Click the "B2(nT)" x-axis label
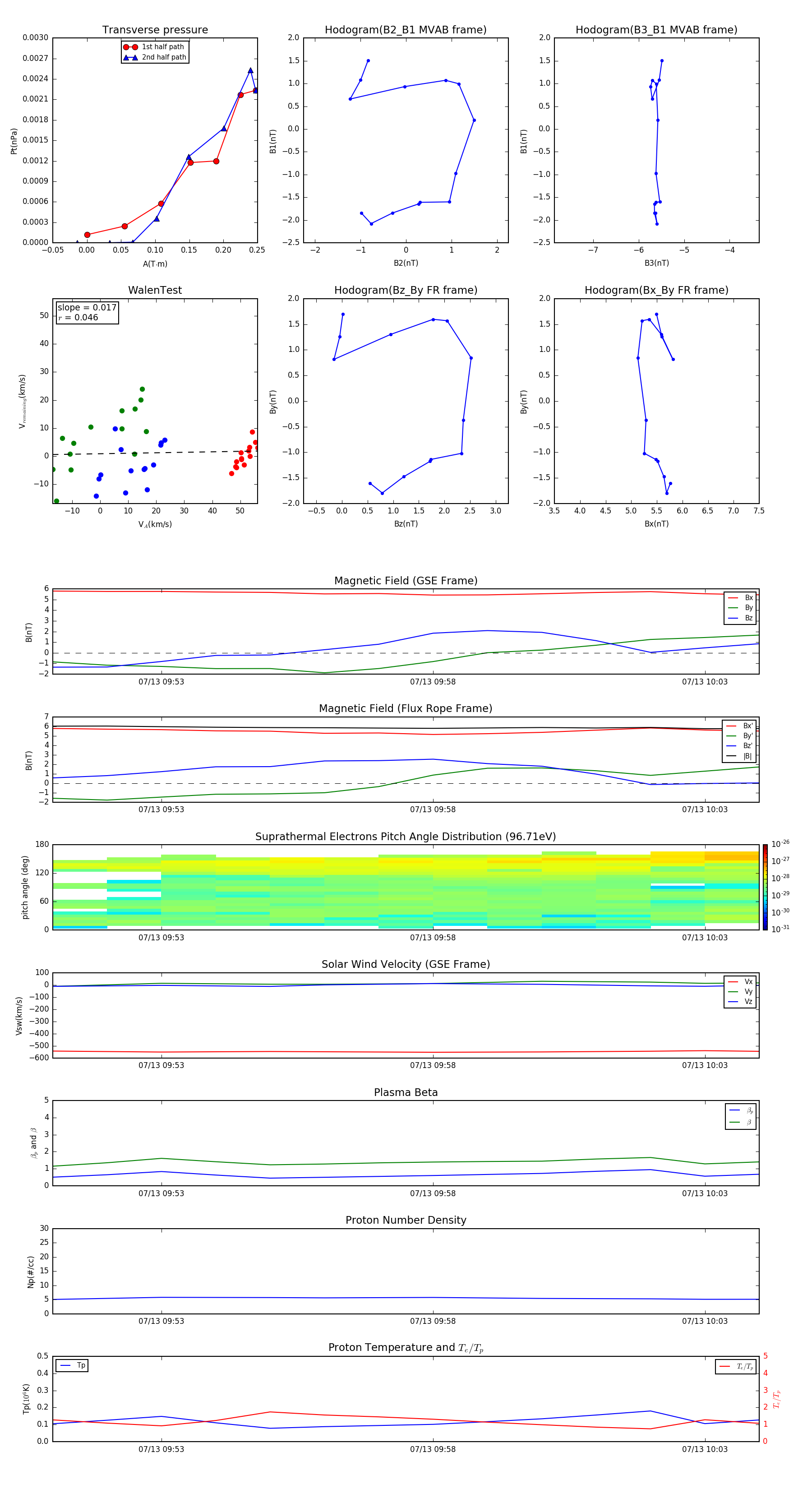 tap(406, 263)
